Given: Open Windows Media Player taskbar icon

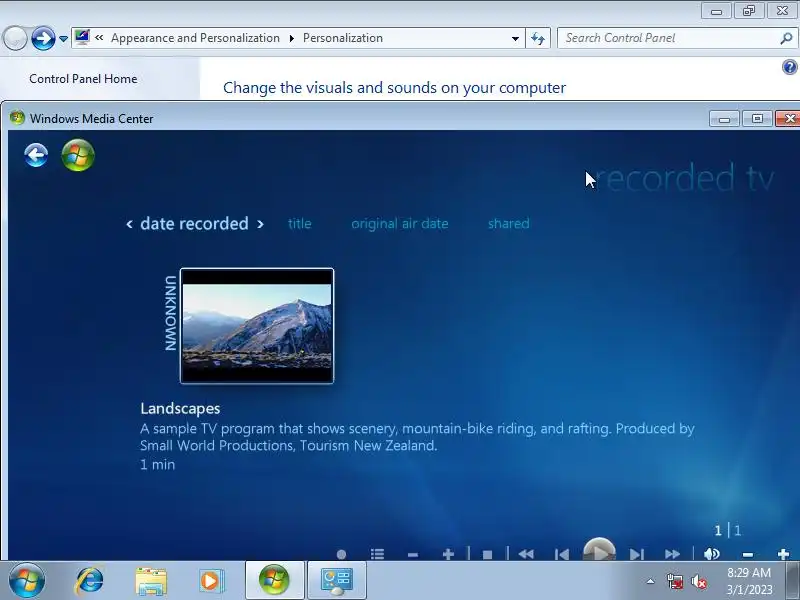Looking at the screenshot, I should click(211, 581).
